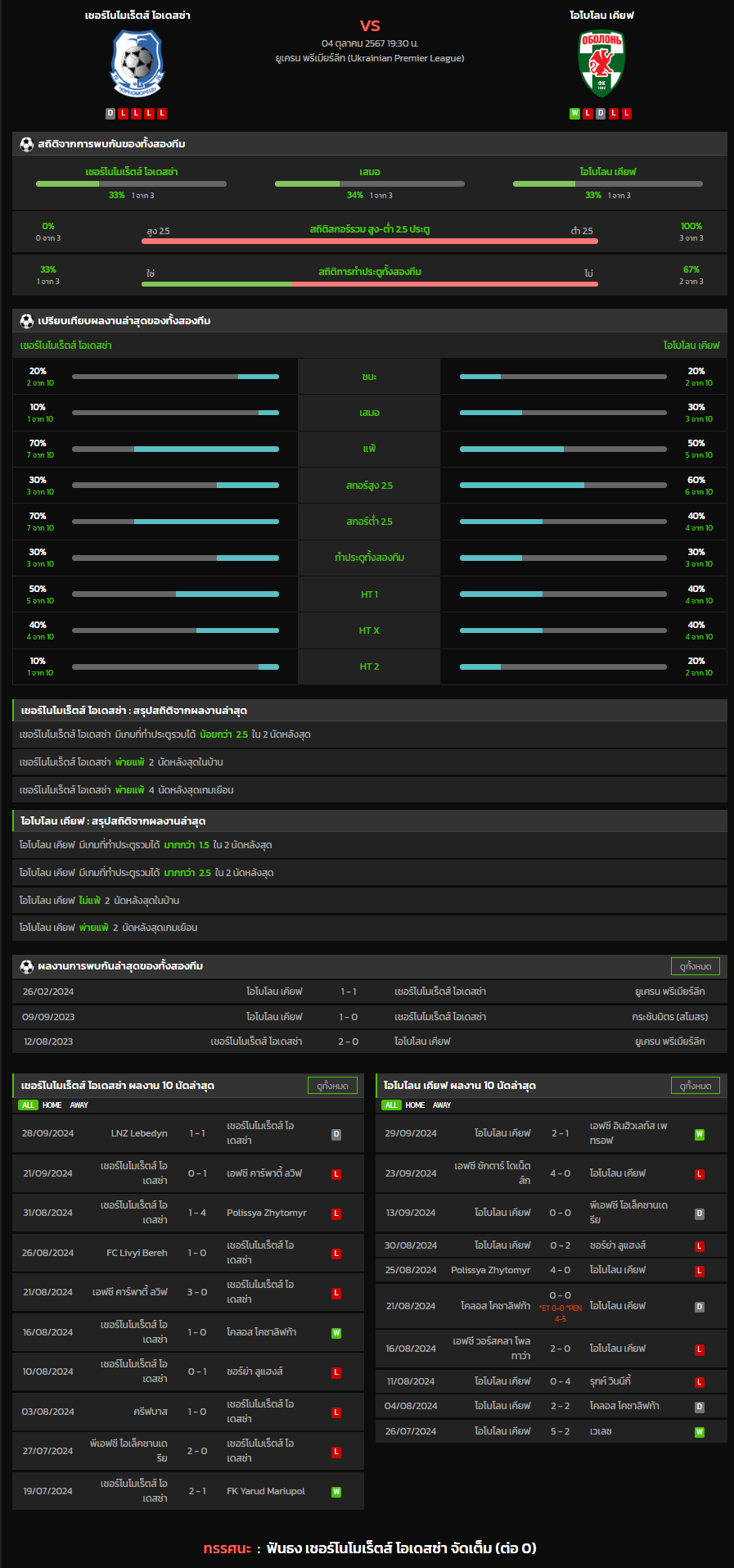Click the L badge in the 03/08/2024 row

(x=336, y=1412)
